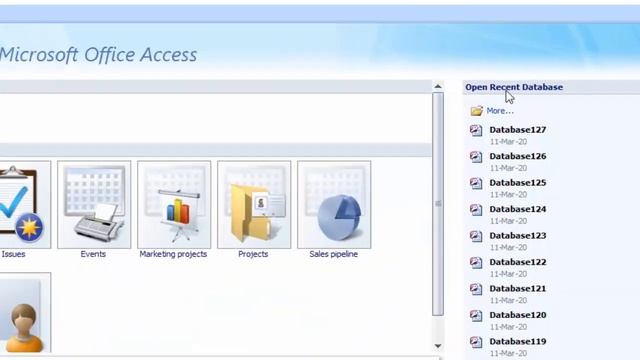Click the Open Recent Database heading
This screenshot has width=640, height=360.
click(514, 87)
